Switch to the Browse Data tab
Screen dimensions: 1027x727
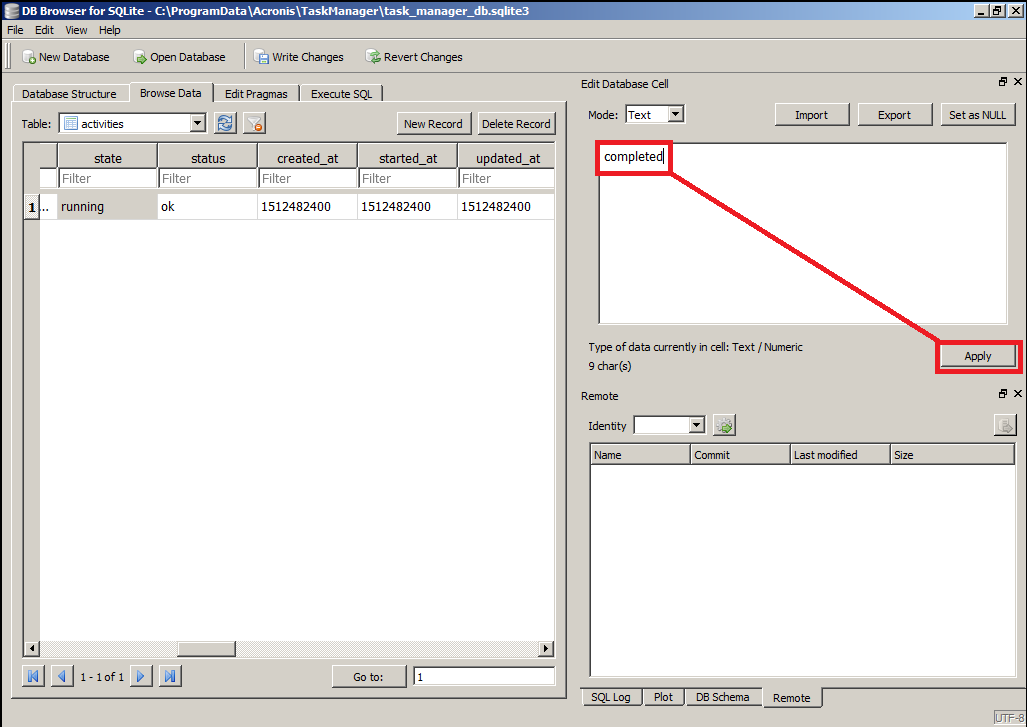171,93
